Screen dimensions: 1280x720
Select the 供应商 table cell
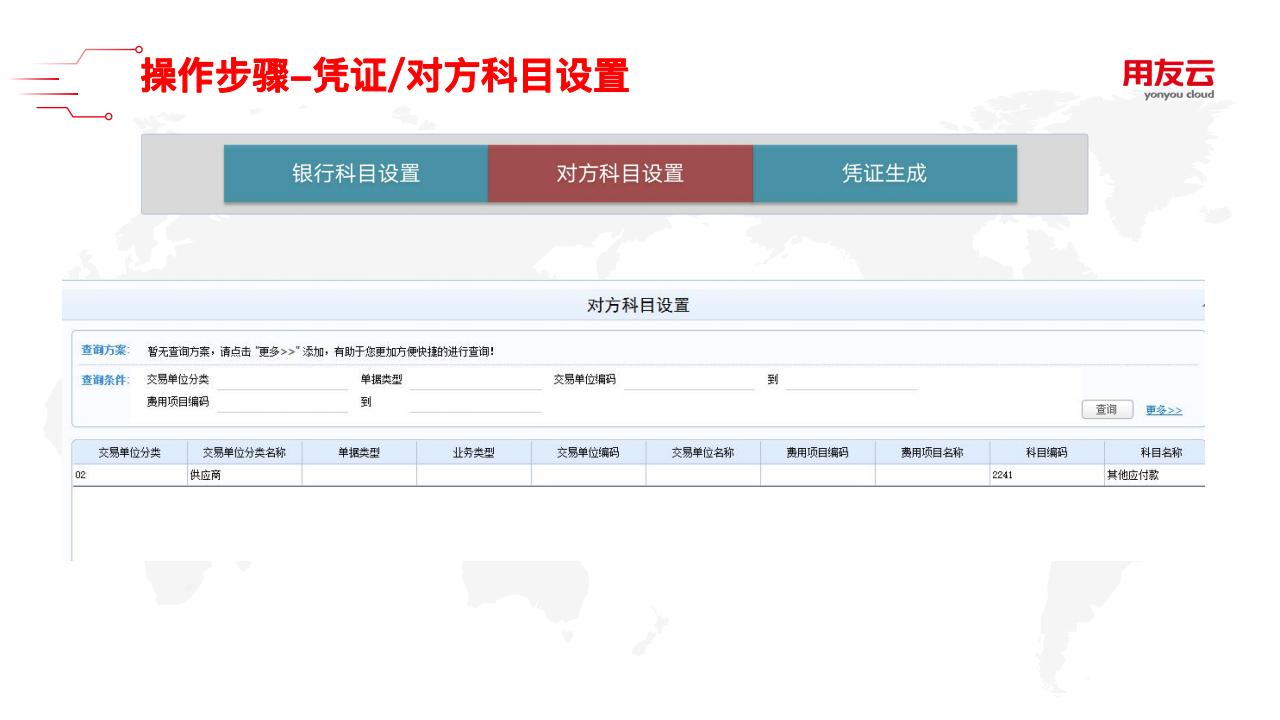point(244,476)
